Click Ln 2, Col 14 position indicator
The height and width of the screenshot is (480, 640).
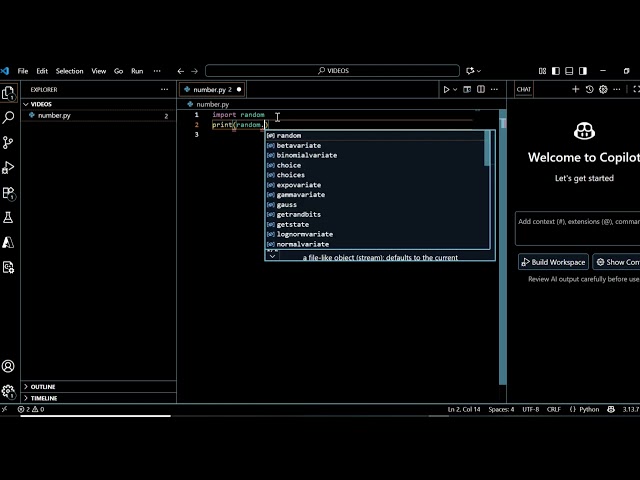tap(464, 409)
